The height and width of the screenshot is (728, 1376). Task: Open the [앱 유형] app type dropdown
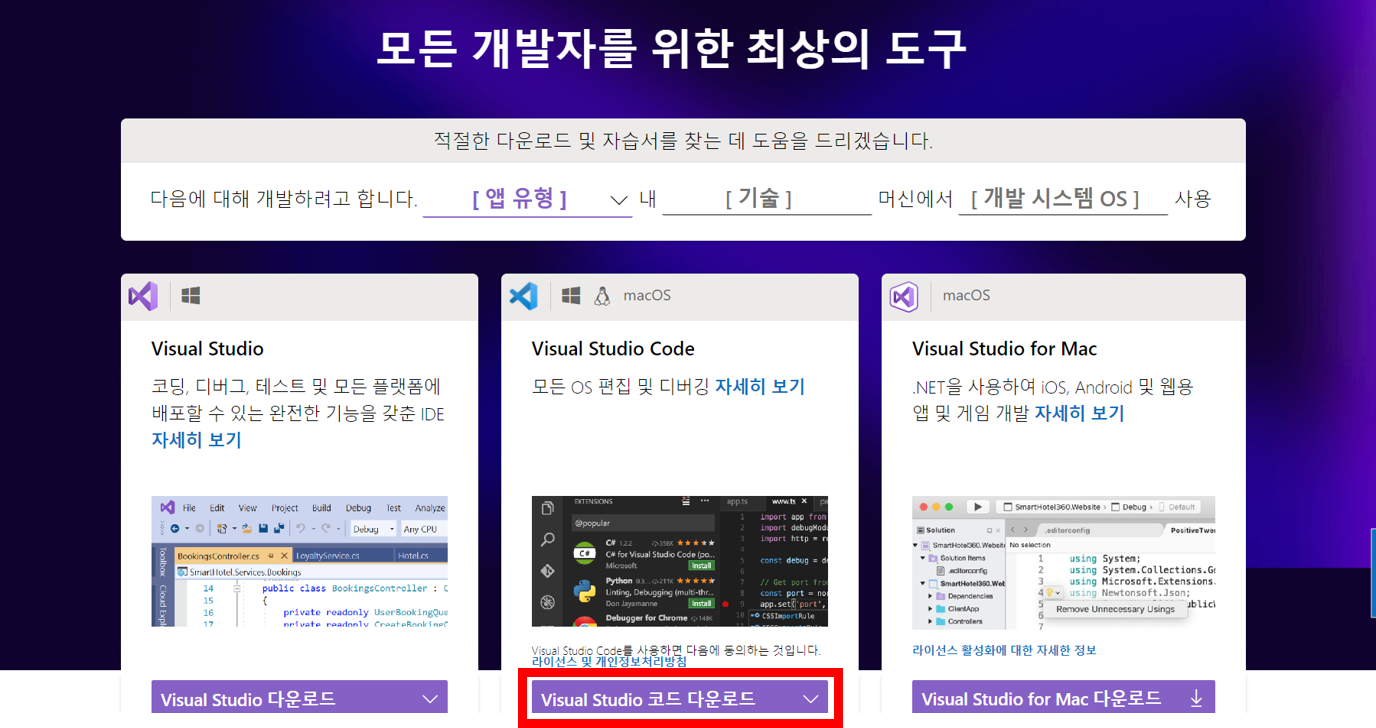click(x=527, y=199)
